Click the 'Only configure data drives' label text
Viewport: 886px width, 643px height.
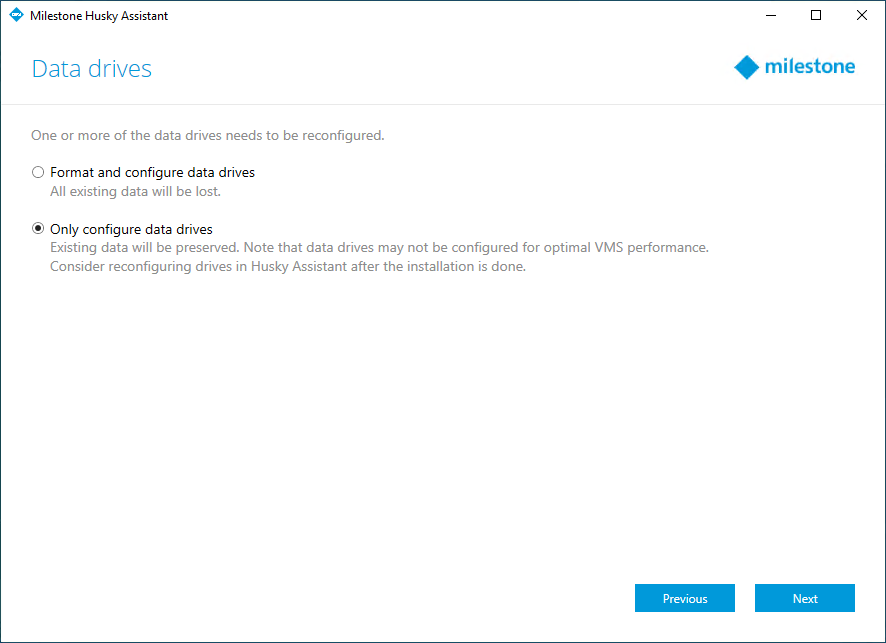[131, 229]
